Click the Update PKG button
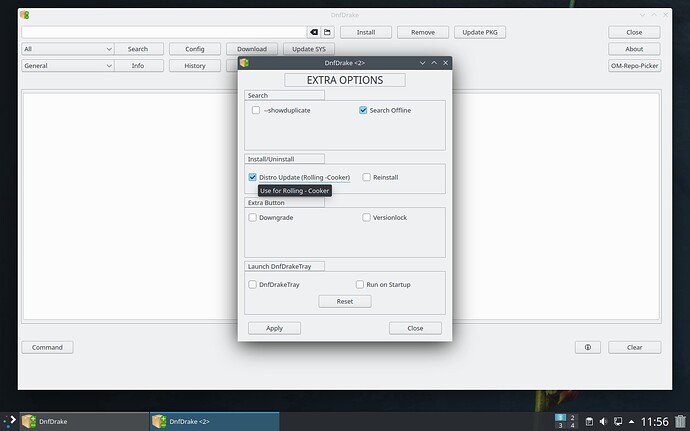The height and width of the screenshot is (431, 690). [x=480, y=32]
